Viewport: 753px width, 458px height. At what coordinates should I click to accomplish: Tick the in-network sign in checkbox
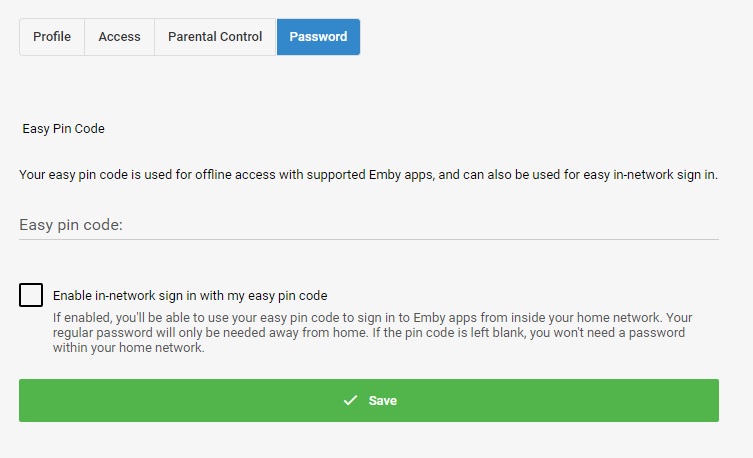[31, 295]
